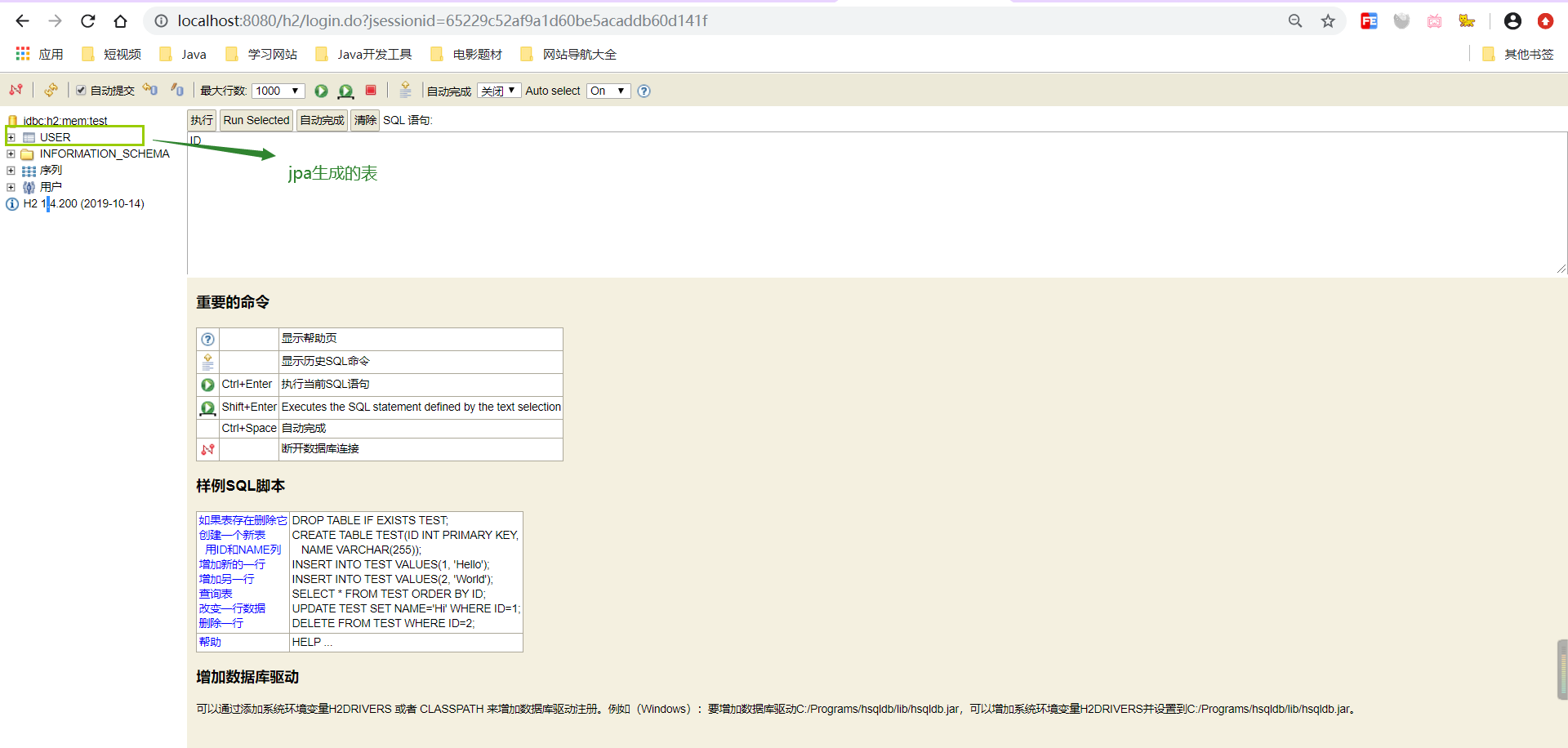Open the 最大行数 row limit dropdown

pyautogui.click(x=278, y=91)
